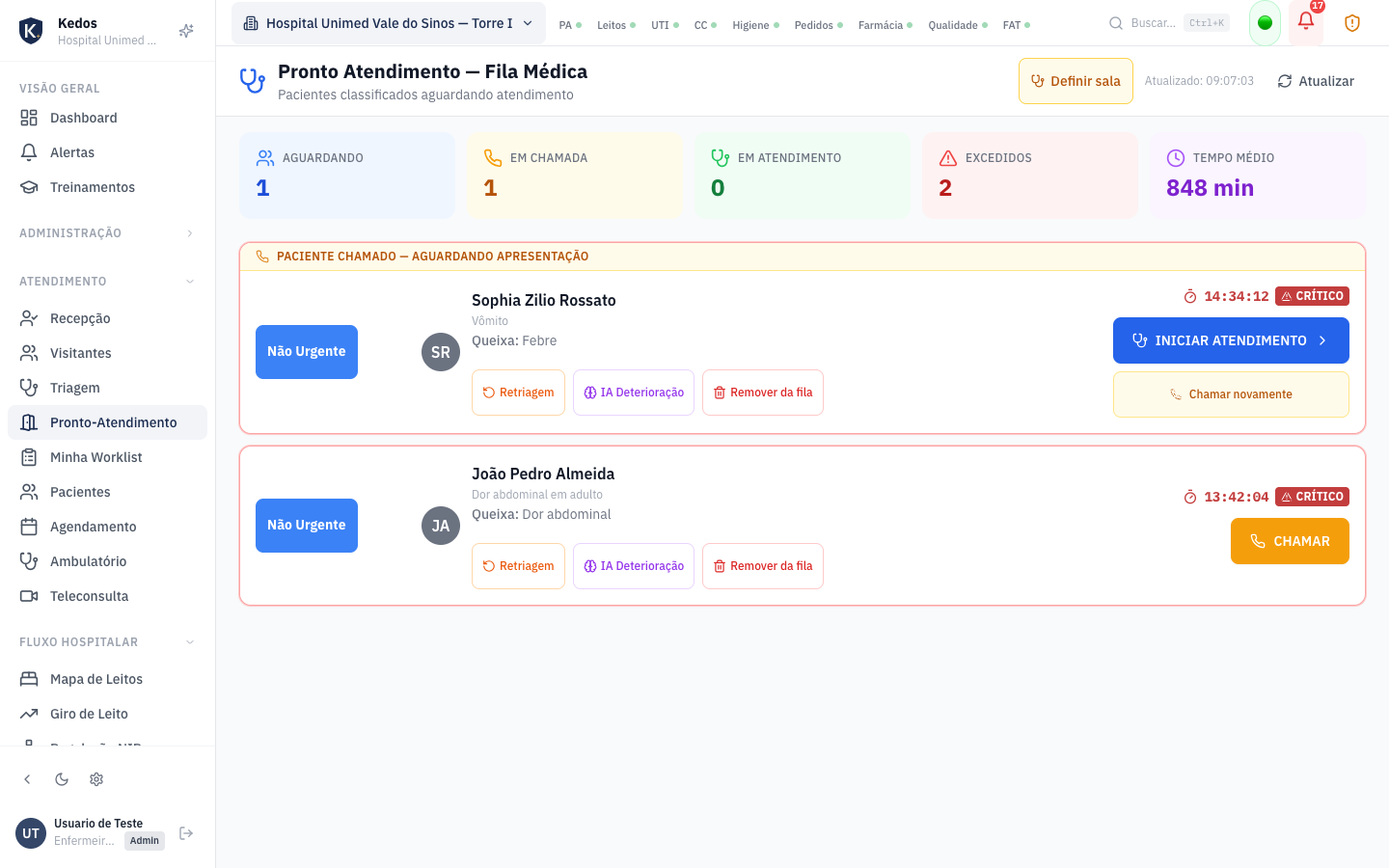Open Agendamento
The height and width of the screenshot is (868, 1389).
point(107,527)
